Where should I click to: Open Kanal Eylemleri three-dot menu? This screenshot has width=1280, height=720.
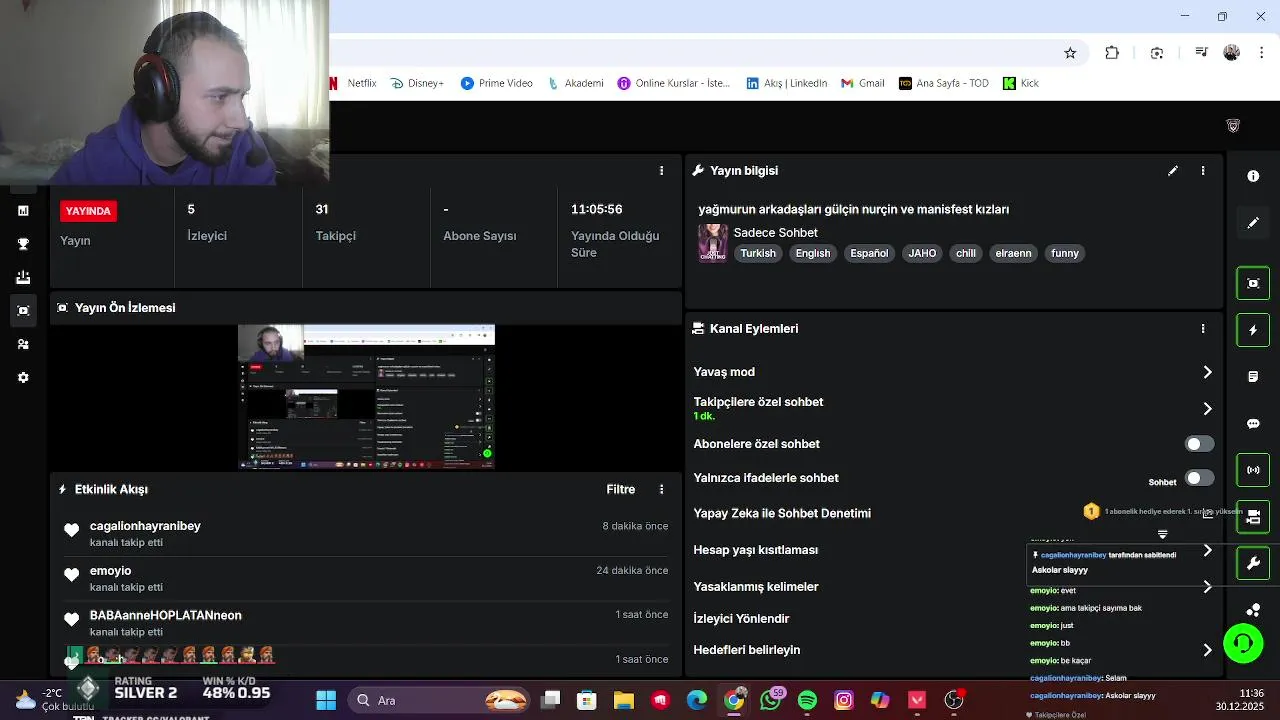[x=1203, y=328]
